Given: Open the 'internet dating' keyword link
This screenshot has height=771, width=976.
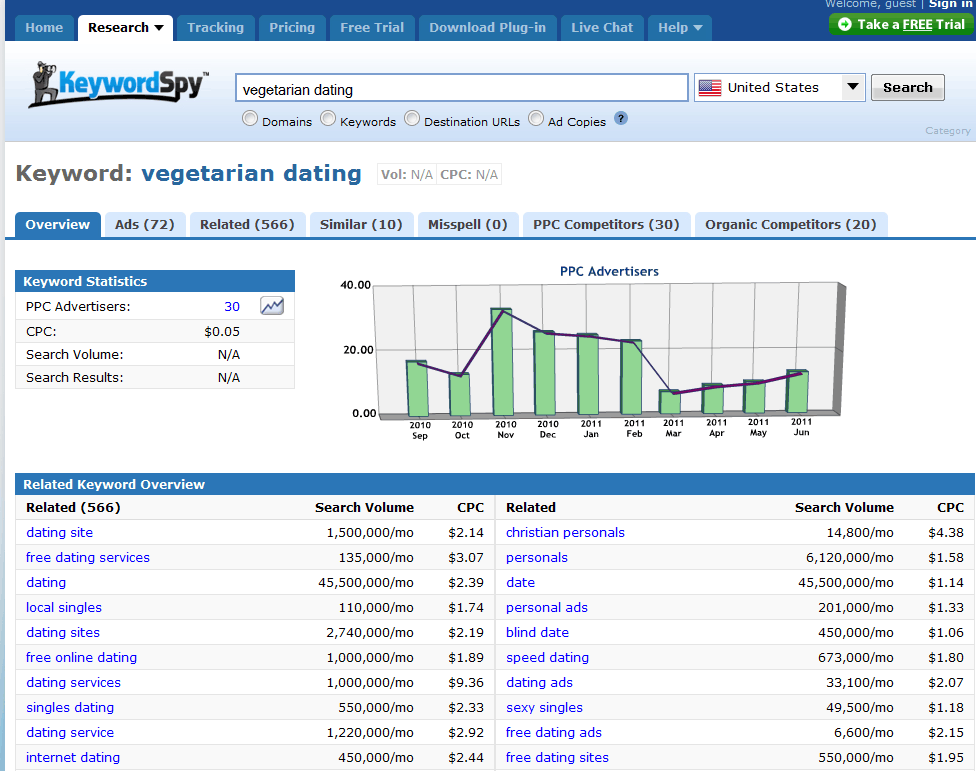Looking at the screenshot, I should tap(73, 757).
